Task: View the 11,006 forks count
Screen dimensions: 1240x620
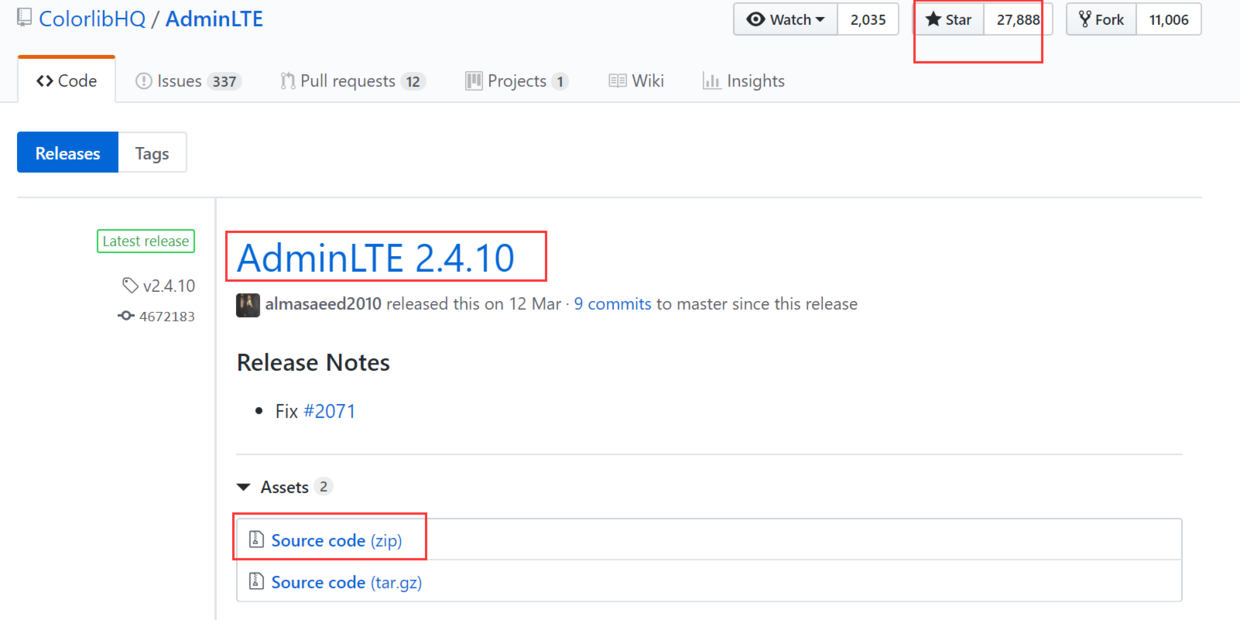Action: (x=1169, y=19)
